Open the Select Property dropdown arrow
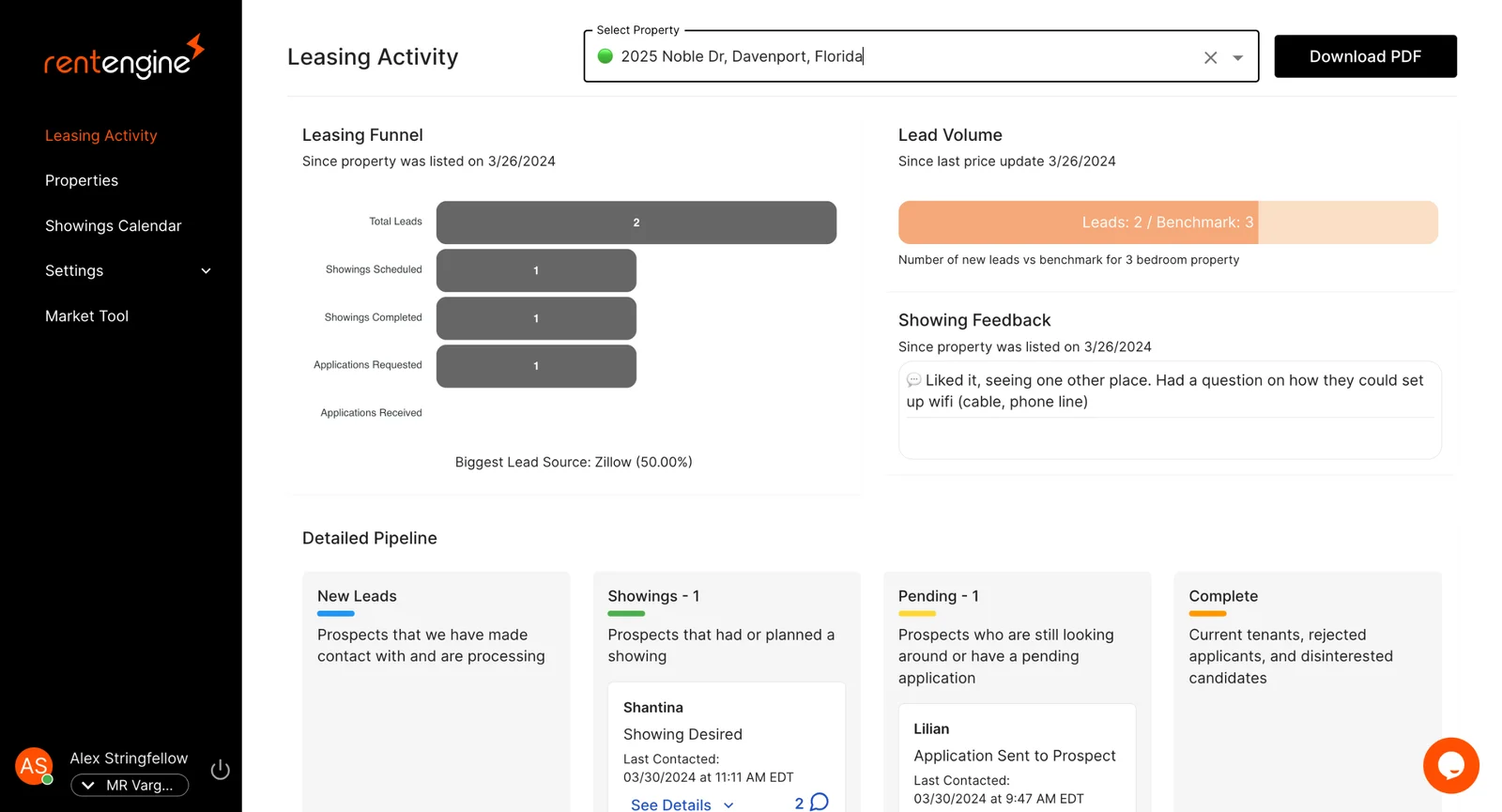This screenshot has height=812, width=1502. [1238, 57]
